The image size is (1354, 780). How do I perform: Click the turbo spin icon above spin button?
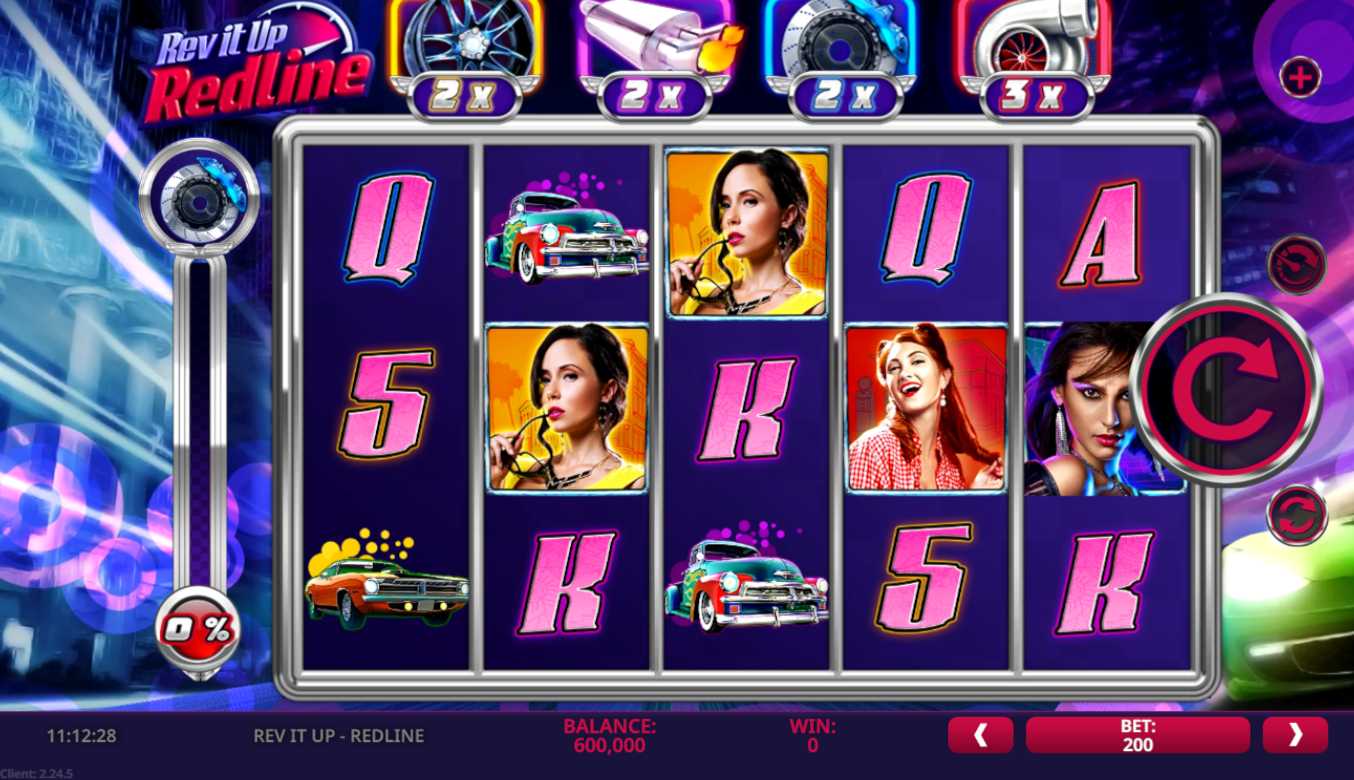[x=1297, y=265]
